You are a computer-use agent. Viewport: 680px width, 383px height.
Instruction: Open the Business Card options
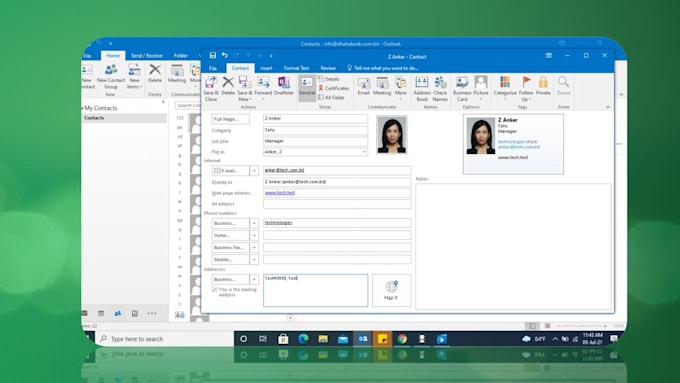coord(462,89)
